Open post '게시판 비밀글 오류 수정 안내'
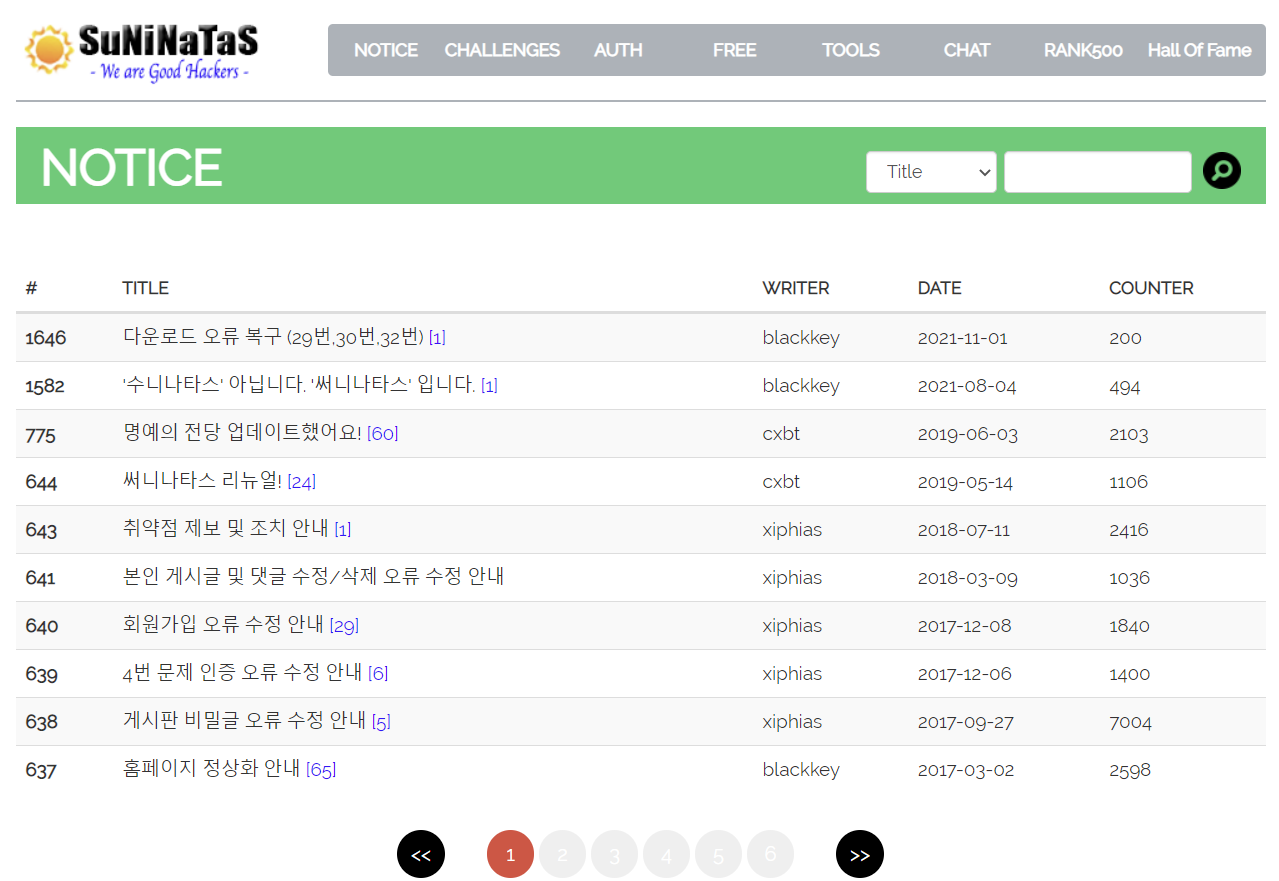The image size is (1279, 881). tap(244, 721)
